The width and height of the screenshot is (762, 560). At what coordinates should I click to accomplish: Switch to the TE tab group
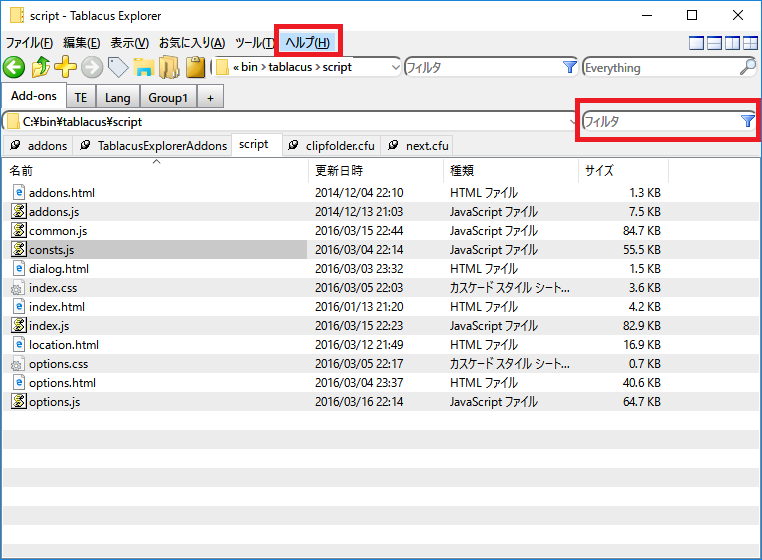point(81,98)
